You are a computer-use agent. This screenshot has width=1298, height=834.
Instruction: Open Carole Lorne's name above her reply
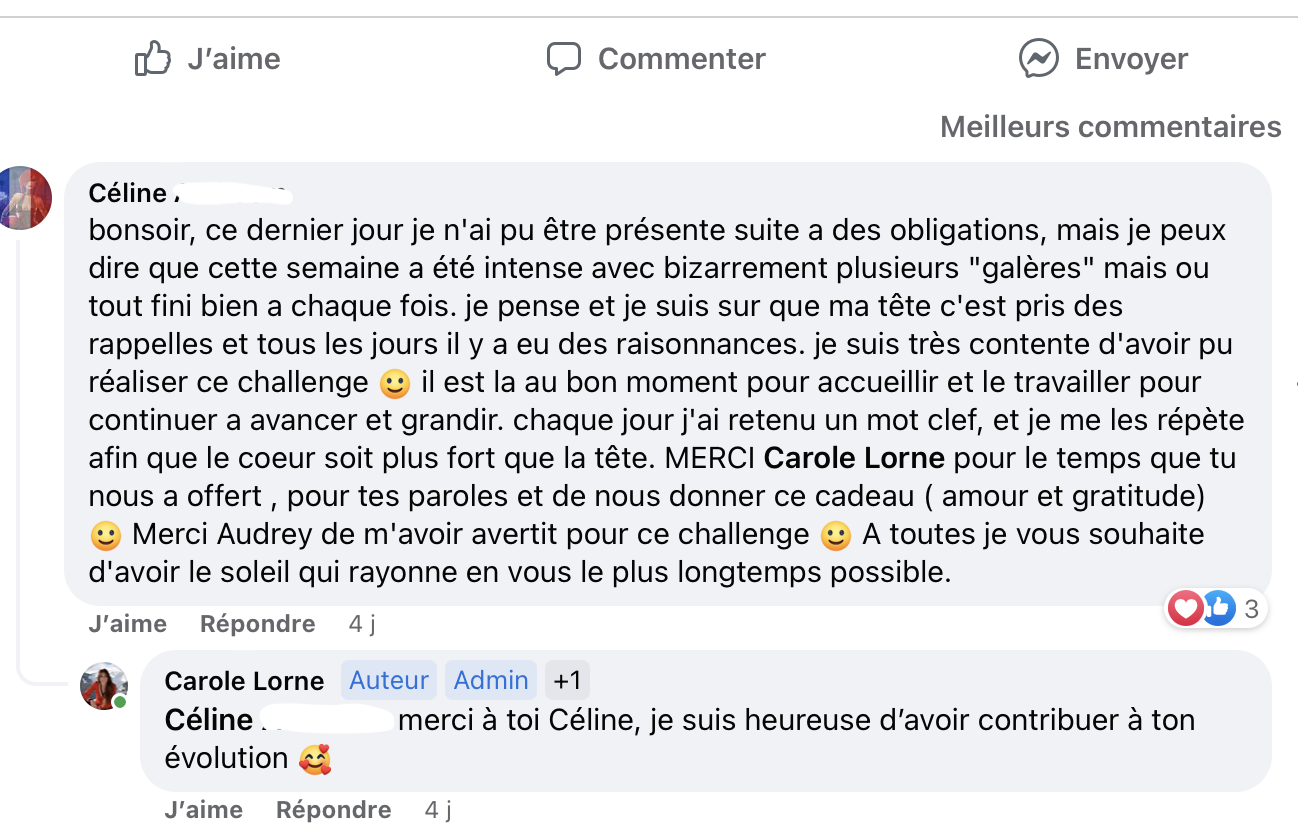pyautogui.click(x=244, y=682)
